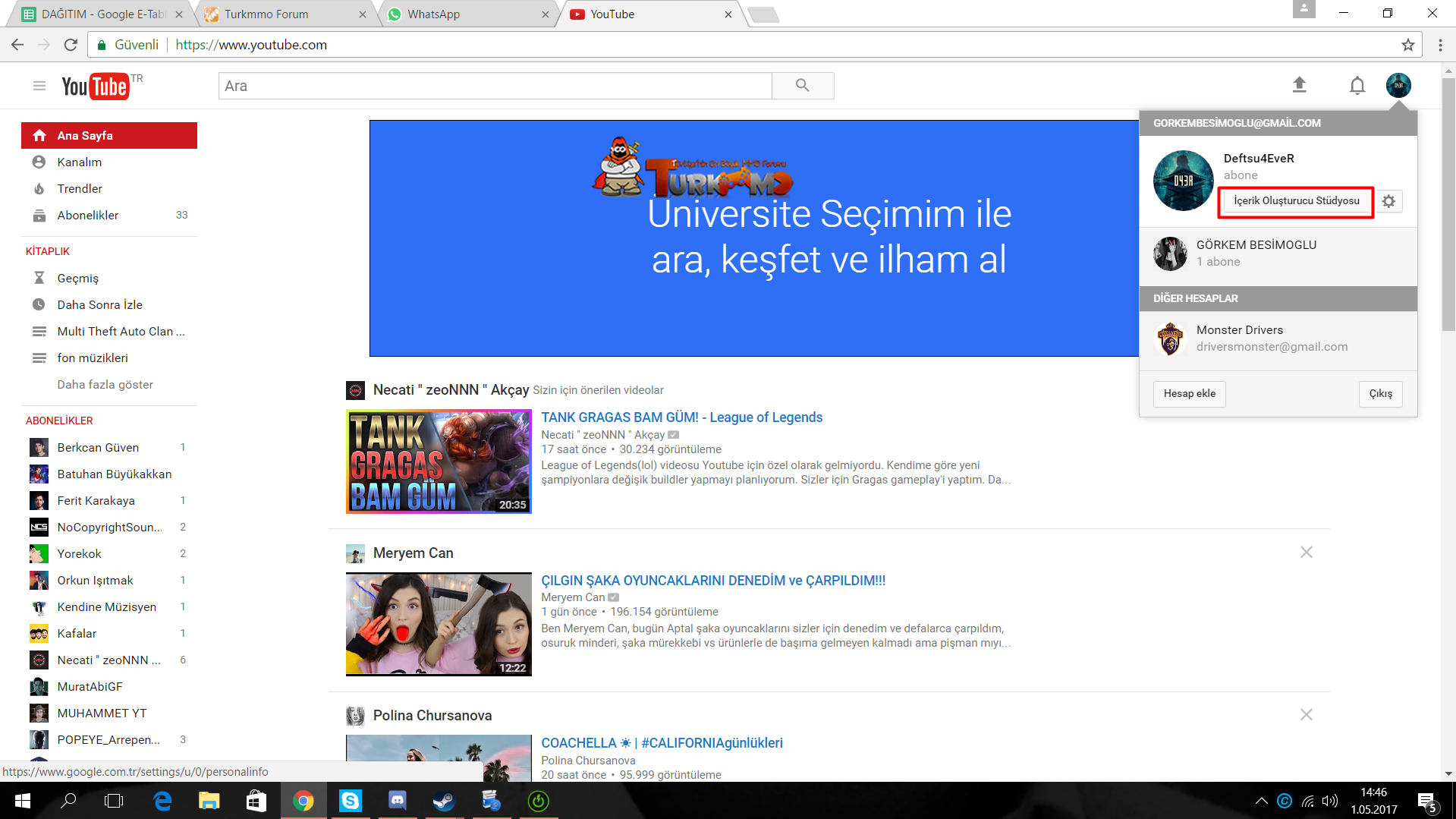This screenshot has height=819, width=1456.
Task: Open Kafalar subscription
Action: tap(109, 633)
